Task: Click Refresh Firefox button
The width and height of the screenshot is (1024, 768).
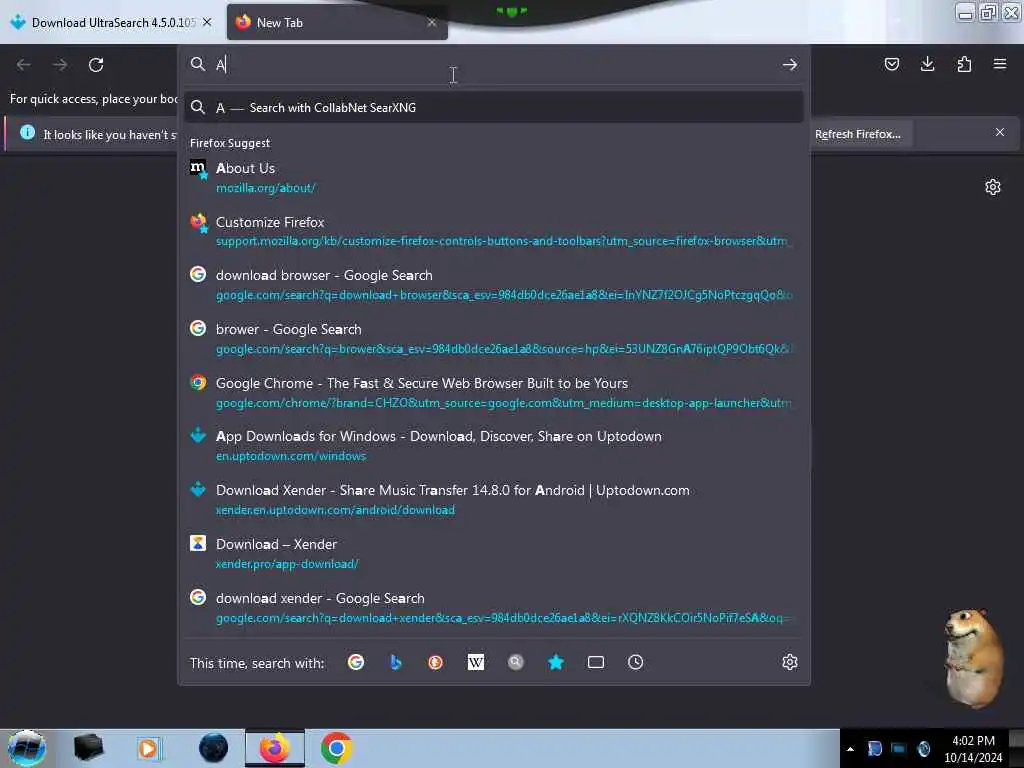Action: tap(857, 134)
